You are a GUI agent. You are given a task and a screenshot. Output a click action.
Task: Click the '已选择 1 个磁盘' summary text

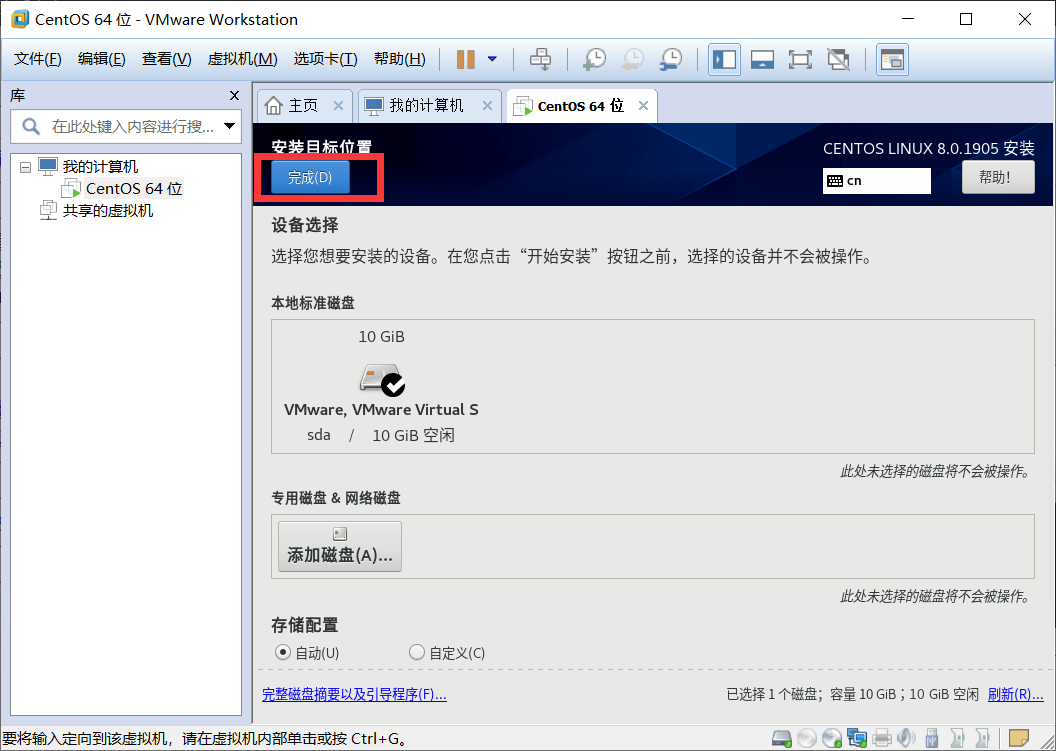click(x=774, y=694)
